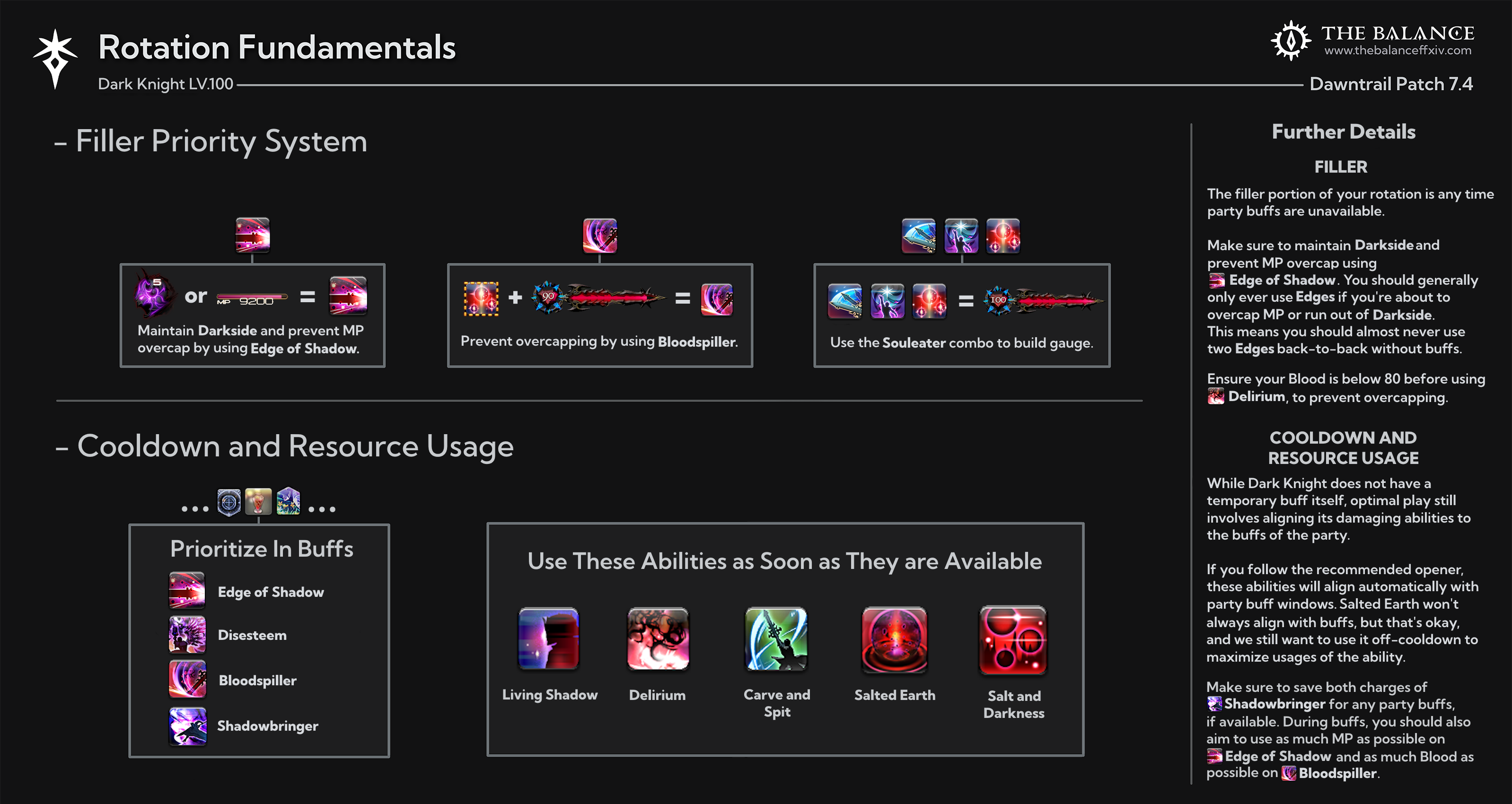1512x804 pixels.
Task: Click the Blood gauge showing 100
Action: point(1044,300)
